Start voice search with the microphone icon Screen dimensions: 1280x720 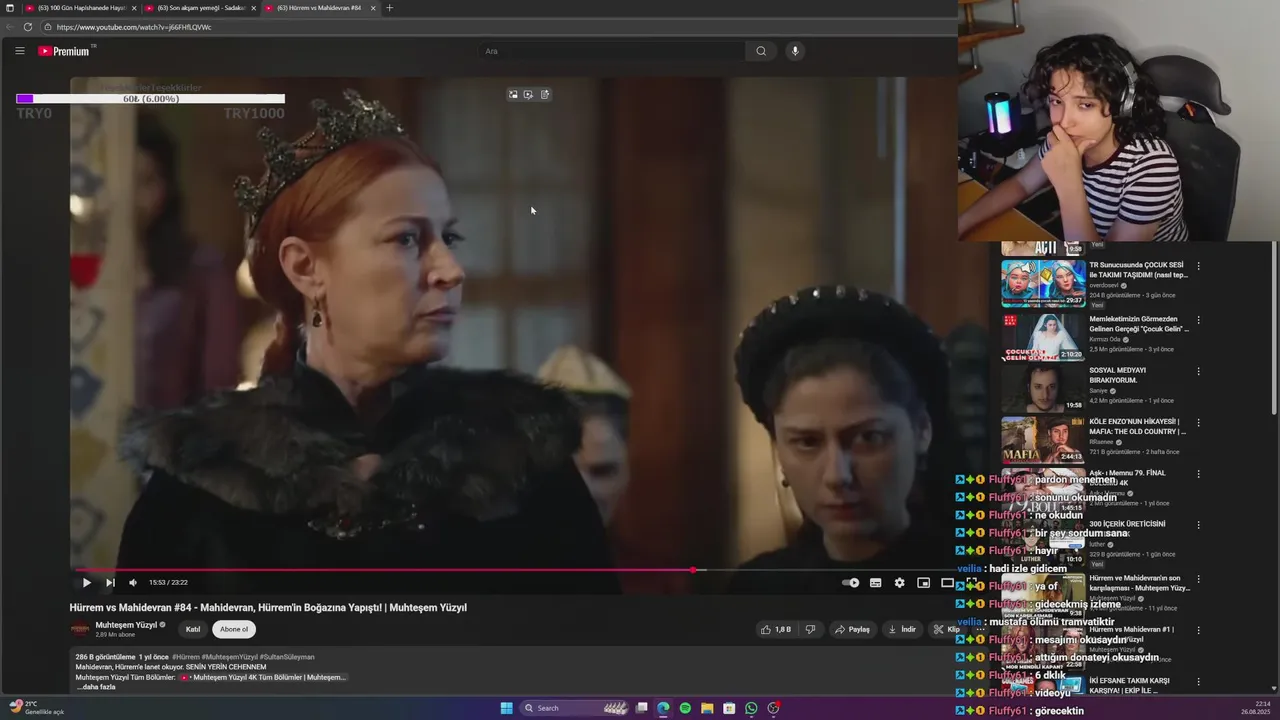(795, 51)
